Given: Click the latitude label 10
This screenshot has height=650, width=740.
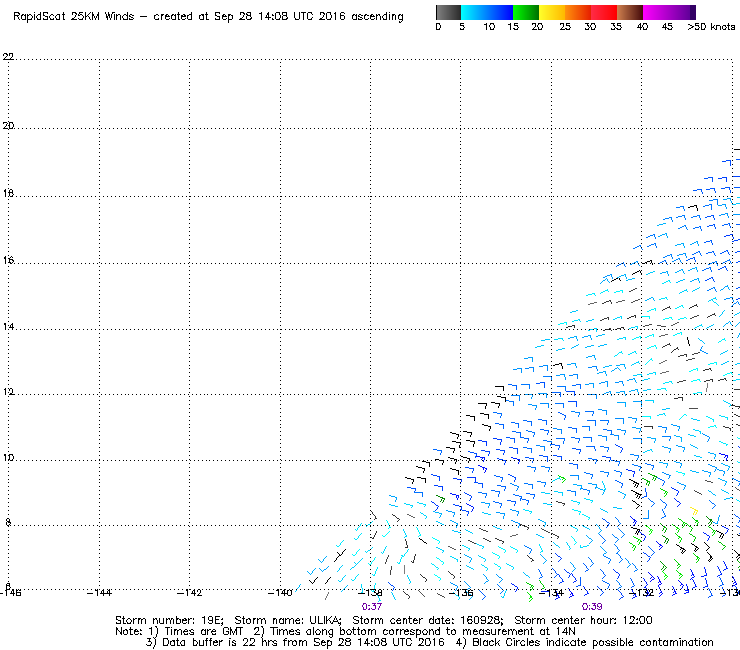Looking at the screenshot, I should click(8, 457).
